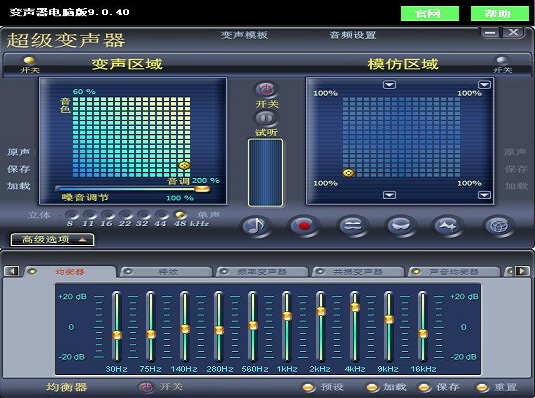
Task: Open top-middle dropdown in 模仿区域
Action: tap(389, 84)
